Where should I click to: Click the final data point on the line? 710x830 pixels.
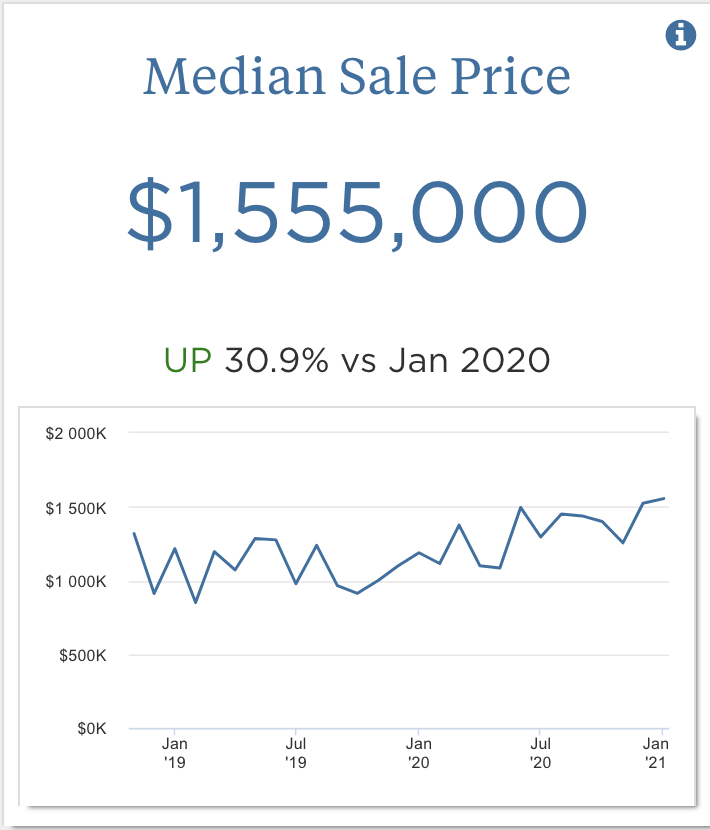[x=664, y=498]
